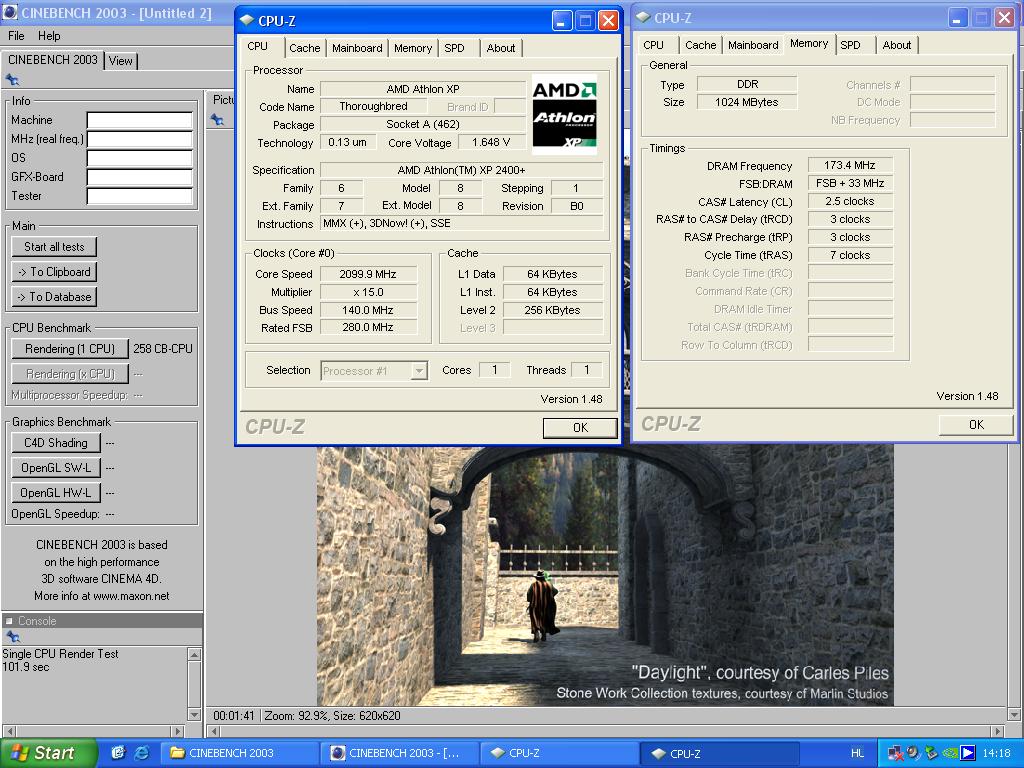Click the Specification field AMD Athlon(TM) XP 2400+
The height and width of the screenshot is (768, 1024).
[x=461, y=170]
